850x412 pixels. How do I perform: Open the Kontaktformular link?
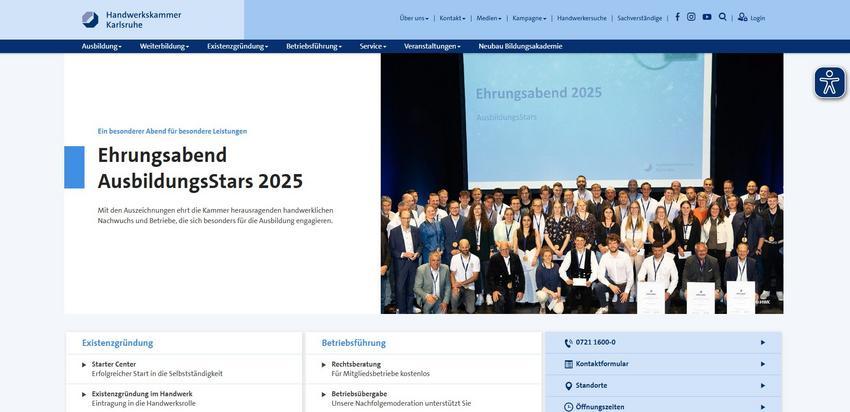[x=602, y=364]
